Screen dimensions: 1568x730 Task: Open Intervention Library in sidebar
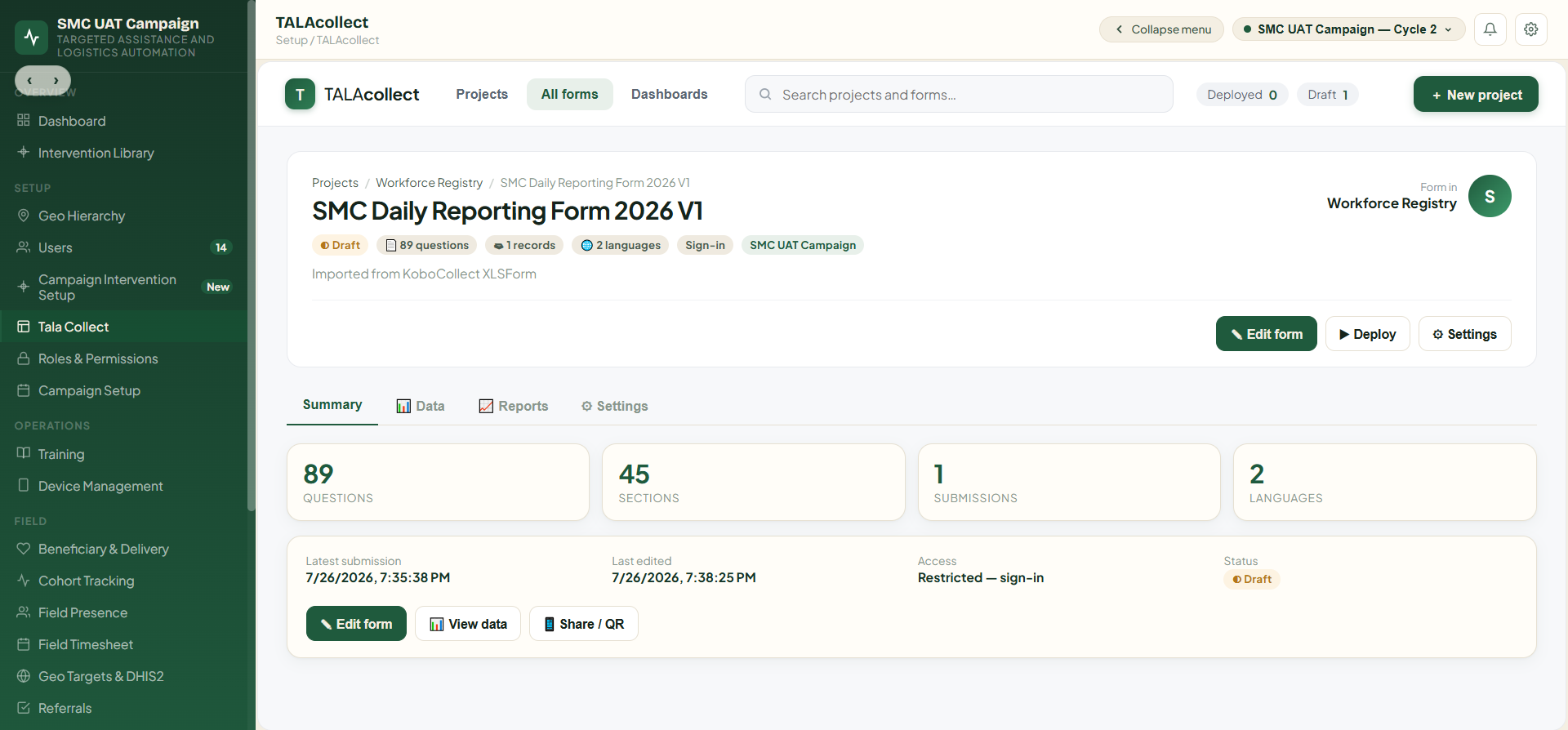123,153
